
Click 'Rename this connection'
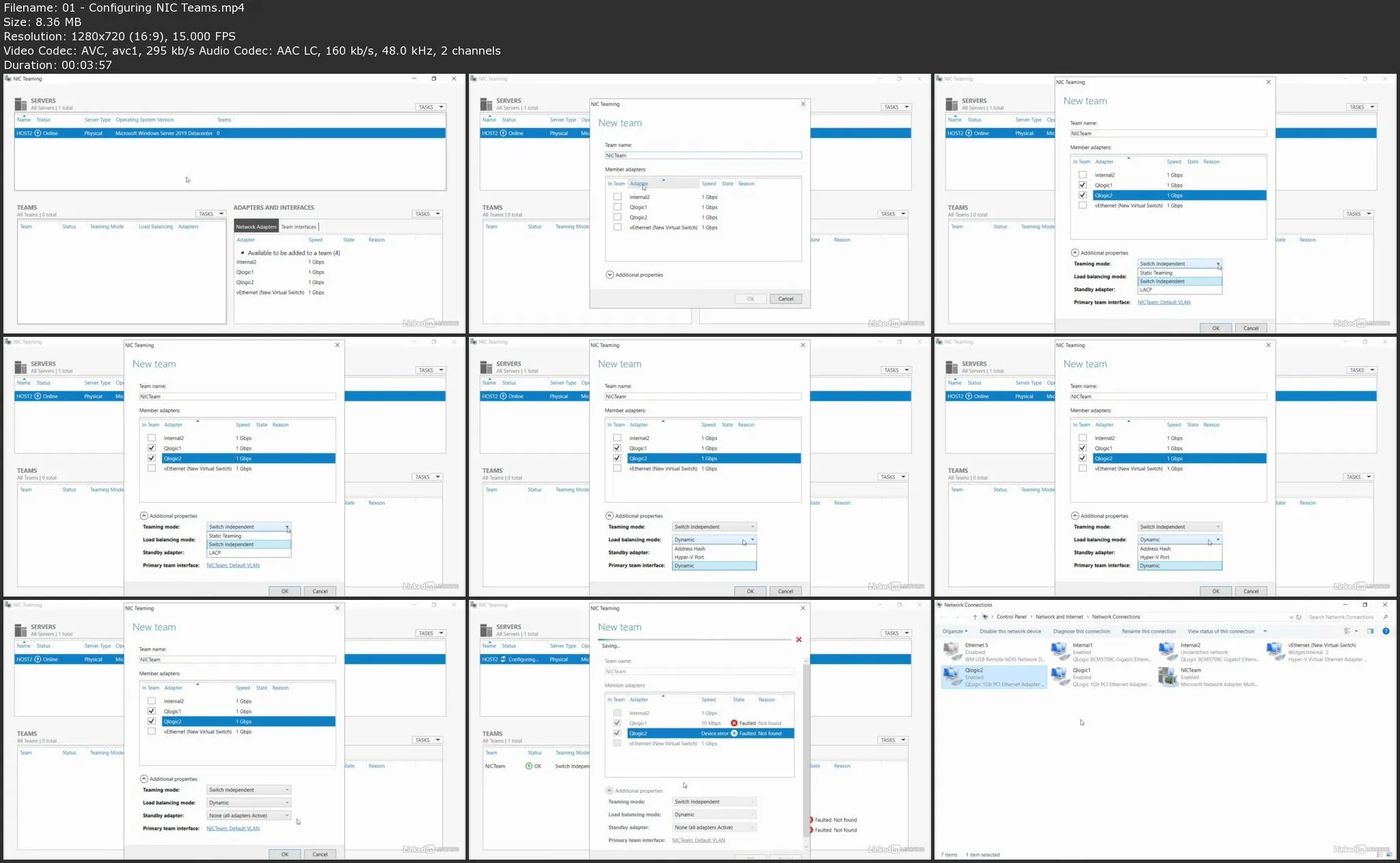[x=1148, y=631]
